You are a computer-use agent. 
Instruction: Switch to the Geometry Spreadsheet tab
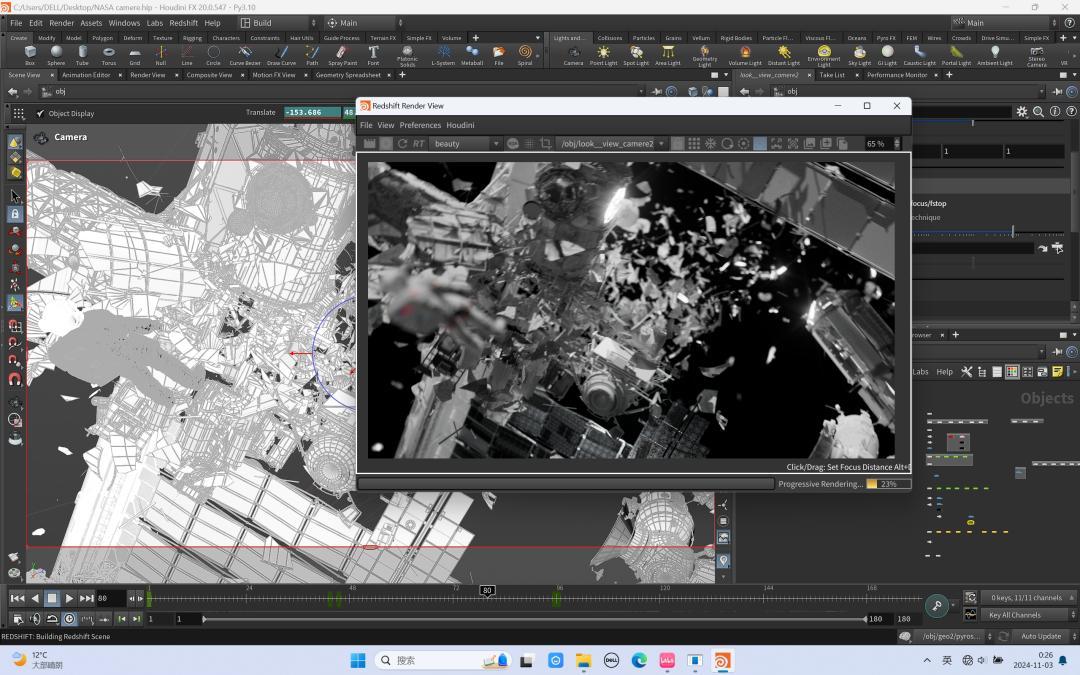pyautogui.click(x=348, y=75)
